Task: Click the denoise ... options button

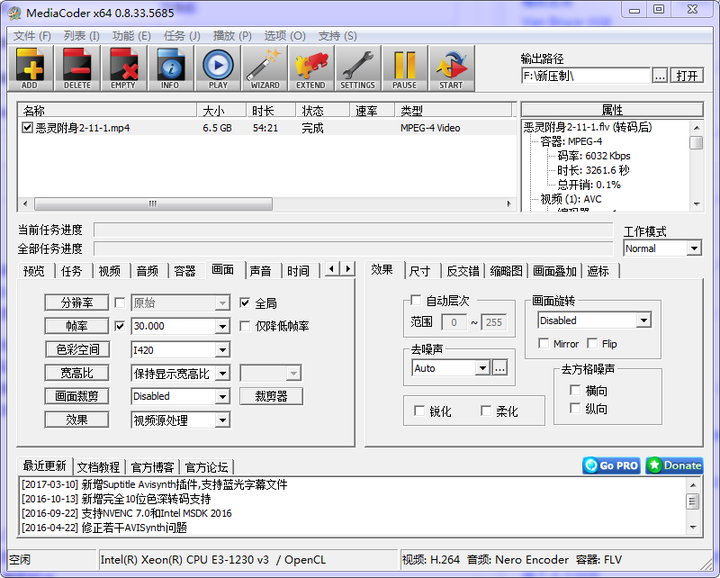Action: coord(500,368)
